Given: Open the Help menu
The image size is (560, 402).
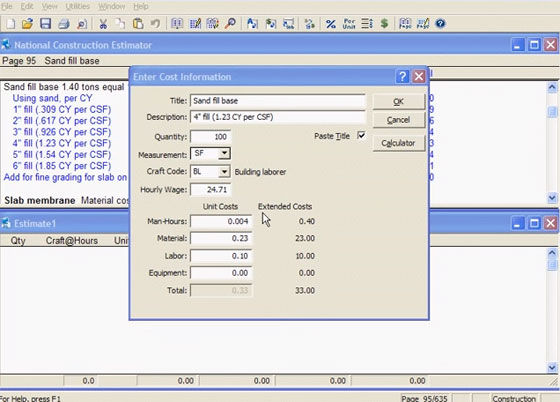Looking at the screenshot, I should (141, 6).
